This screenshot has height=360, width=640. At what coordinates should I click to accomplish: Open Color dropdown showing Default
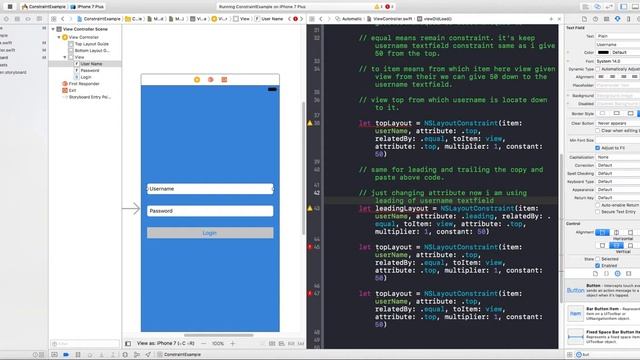click(626, 52)
